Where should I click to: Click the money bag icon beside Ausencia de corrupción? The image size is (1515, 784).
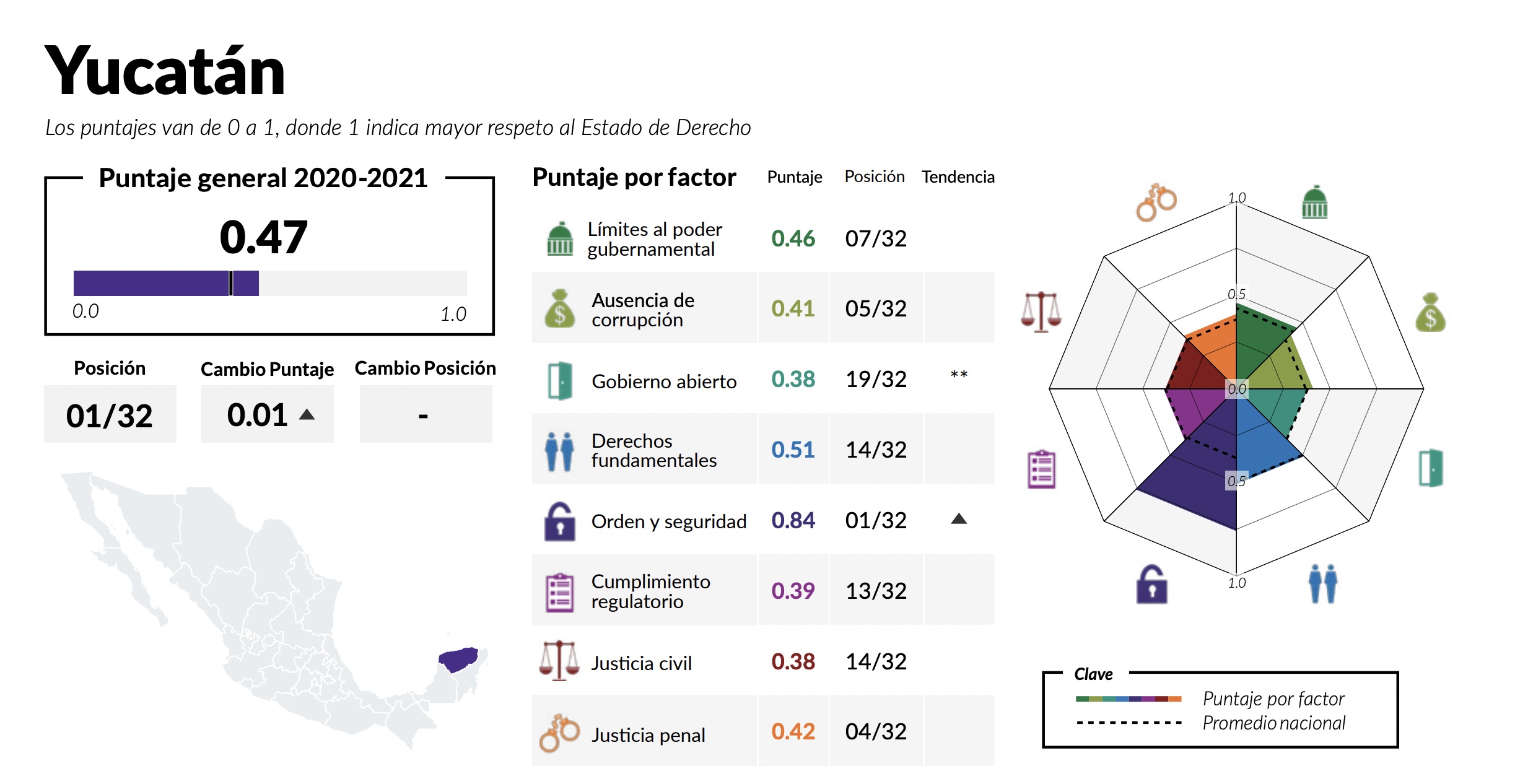[x=559, y=308]
